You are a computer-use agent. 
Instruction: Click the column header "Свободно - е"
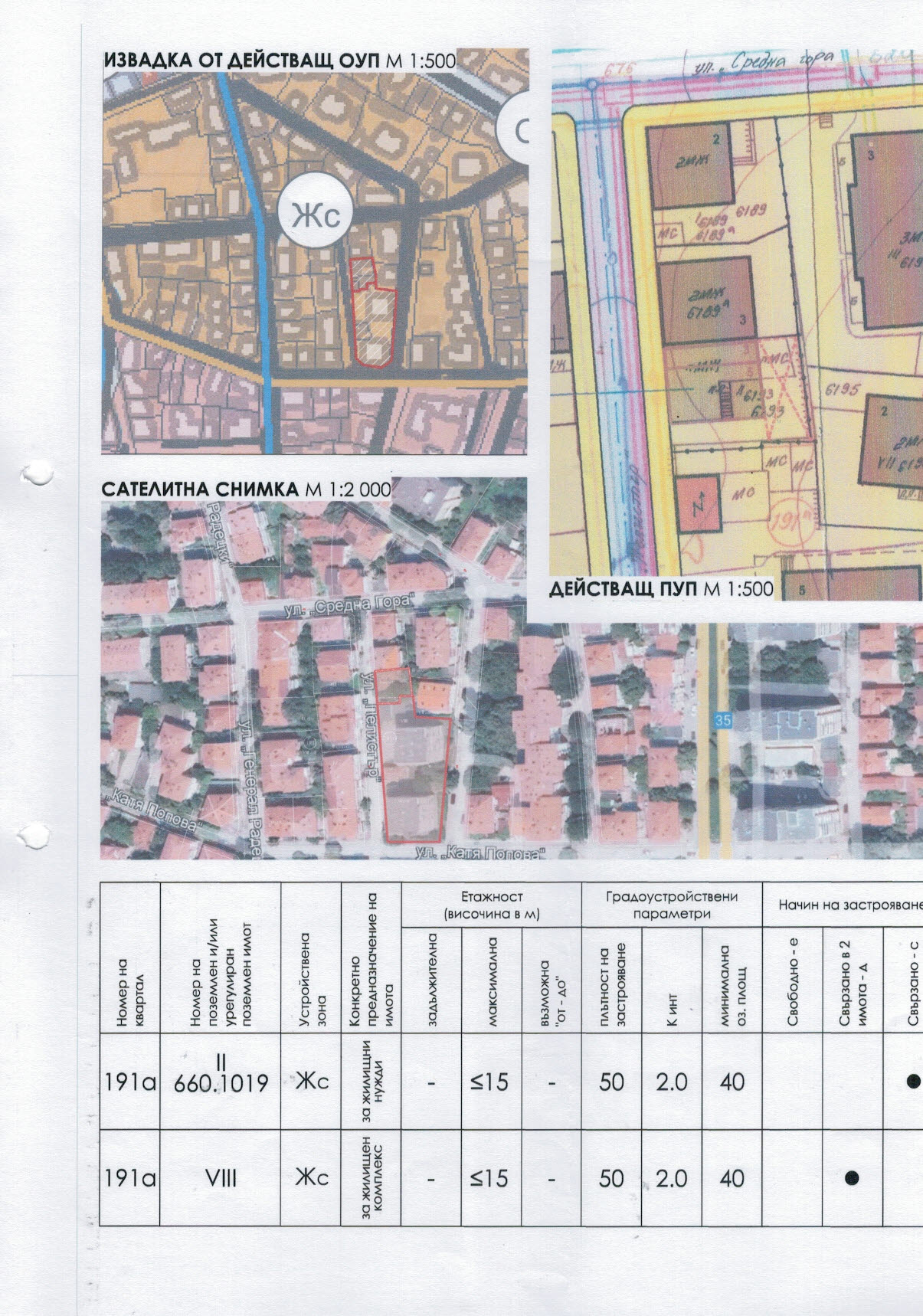(x=793, y=982)
